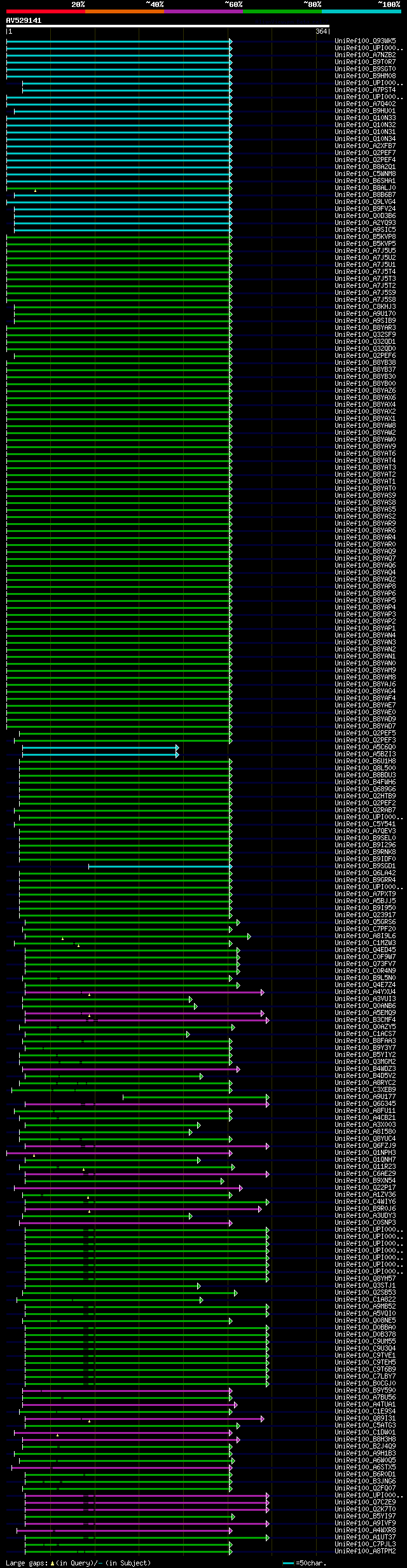
Task: Select label UniRef100_C0SNP3
Action: click(365, 1222)
